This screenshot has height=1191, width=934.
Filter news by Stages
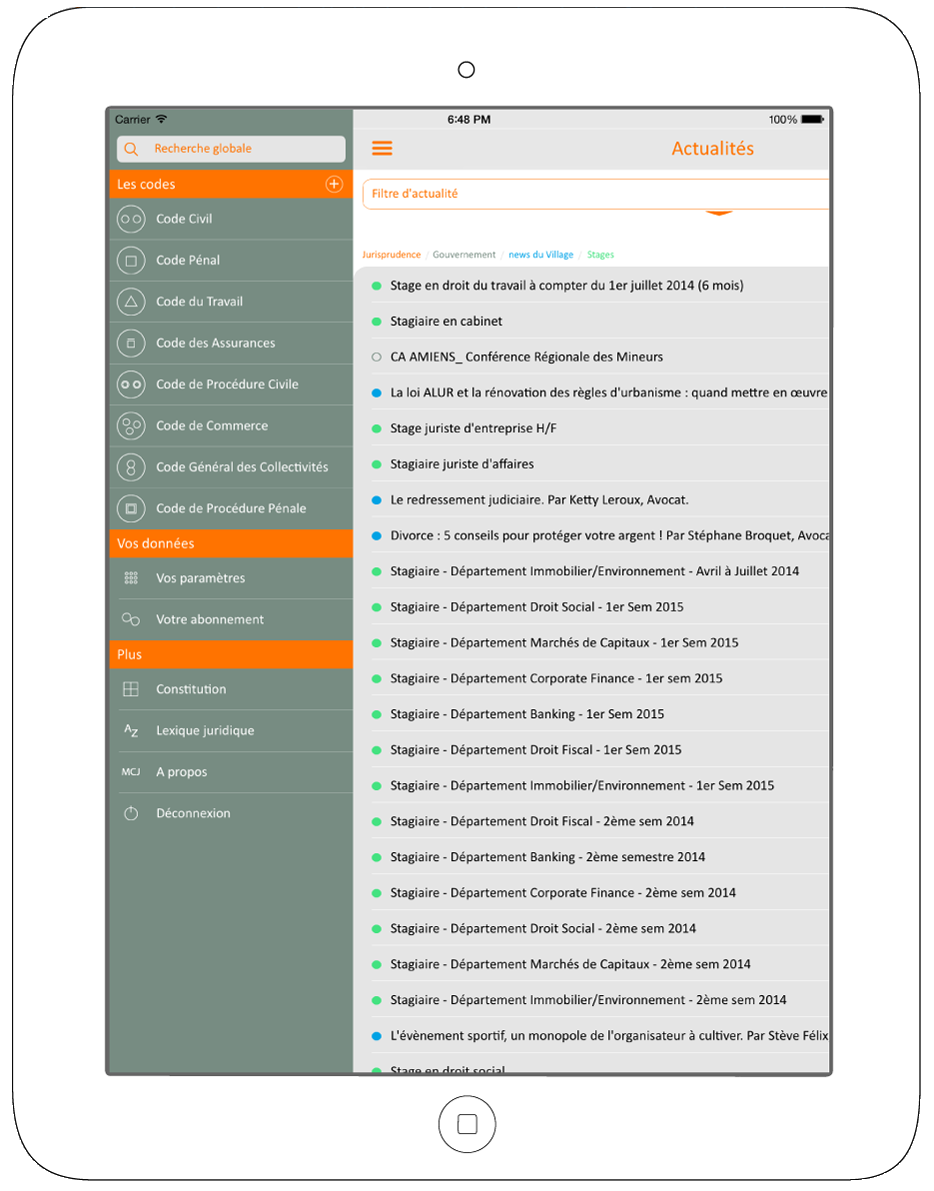600,254
